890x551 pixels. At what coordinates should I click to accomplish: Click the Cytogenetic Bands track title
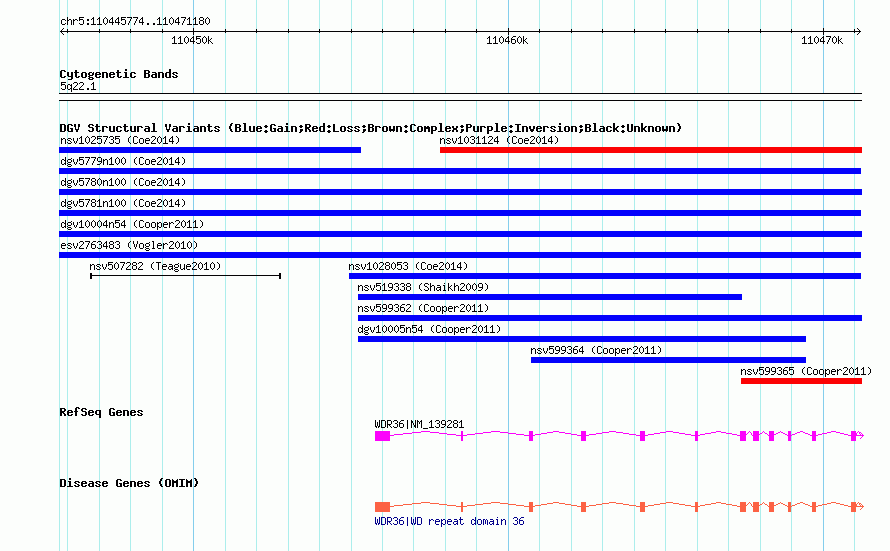[119, 74]
